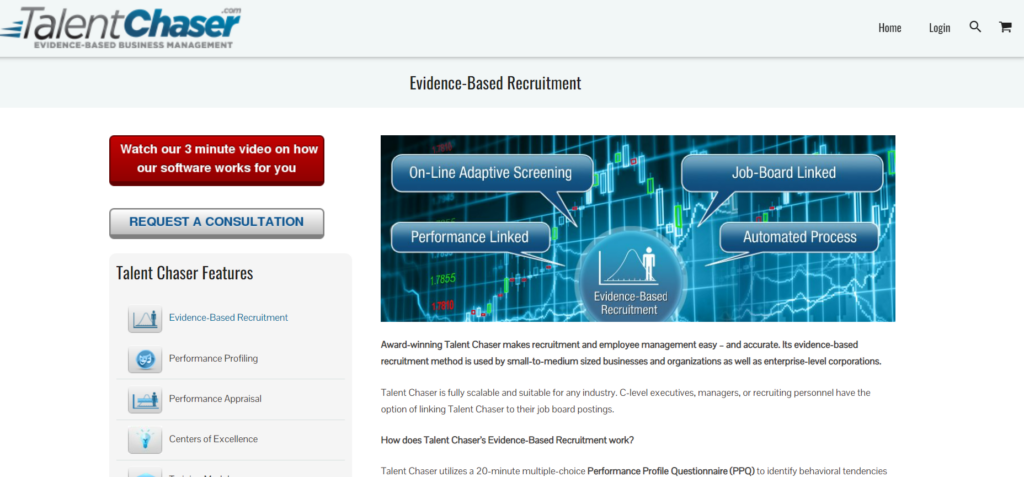Click the Evidence-Based Recruitment feature icon
This screenshot has height=477, width=1024.
[145, 319]
